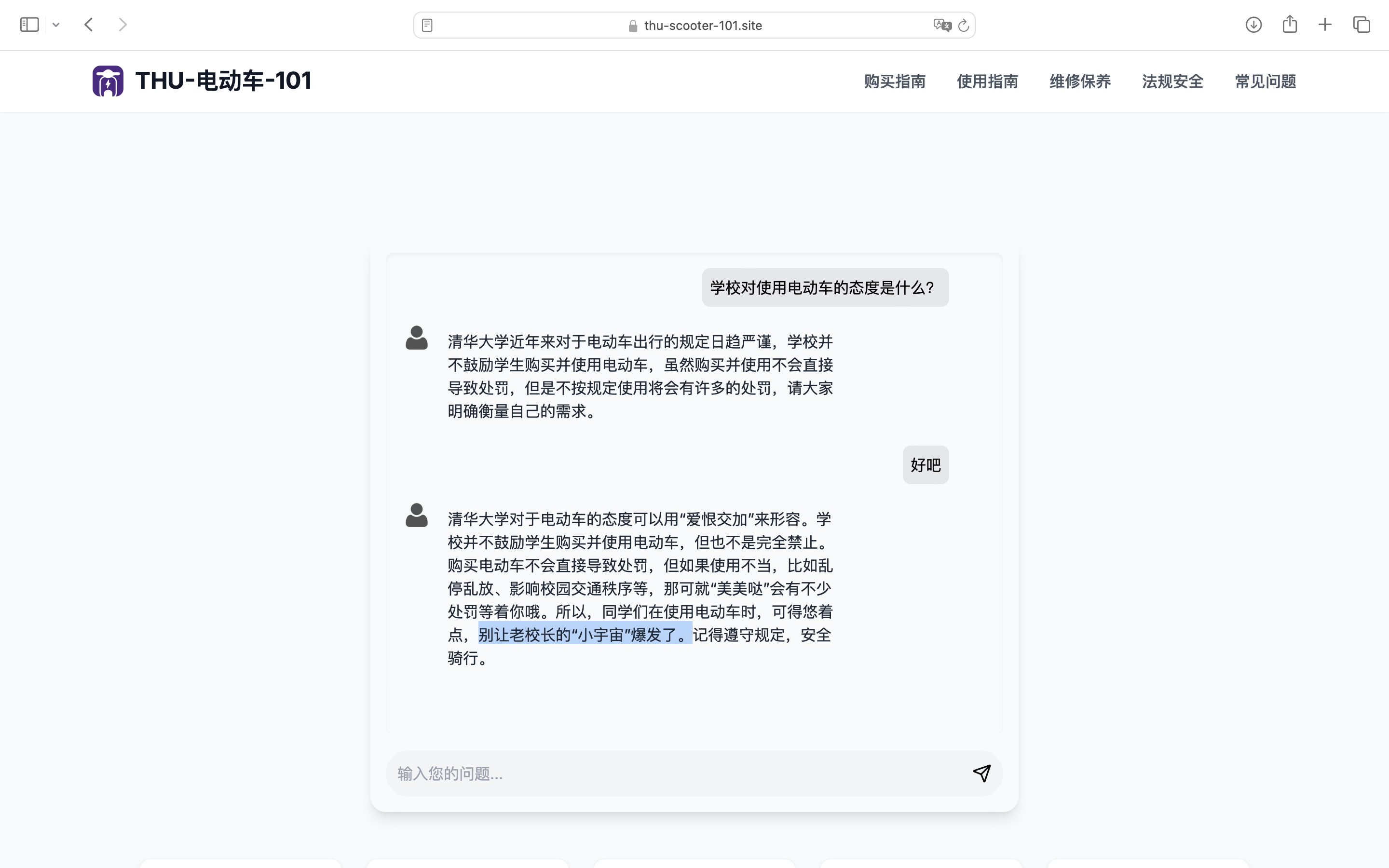1389x868 pixels.
Task: Click the thu-scooter-101.site address bar
Action: click(x=703, y=25)
